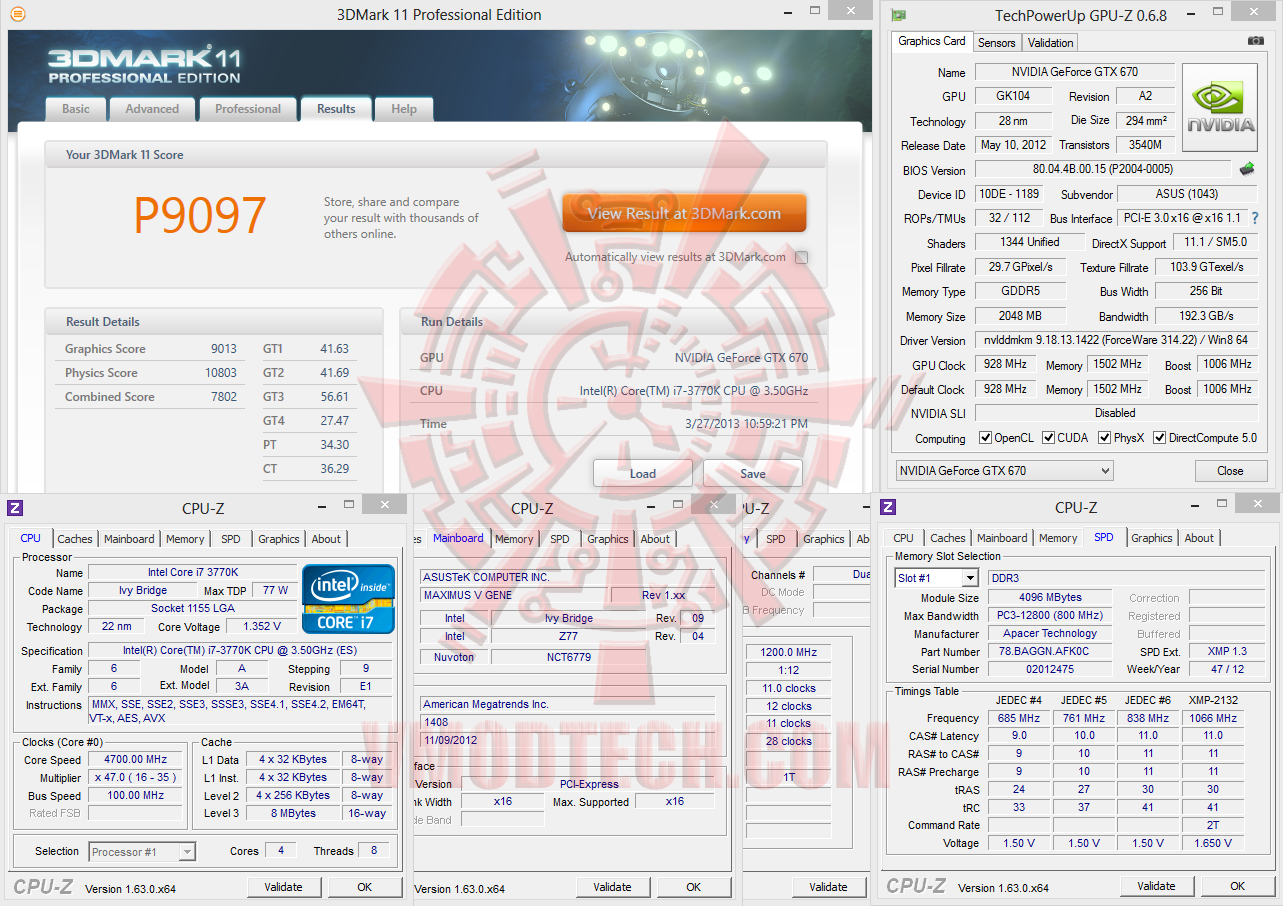The image size is (1283, 906).
Task: Switch to the Basic tab in 3DMark 11
Action: (x=76, y=109)
